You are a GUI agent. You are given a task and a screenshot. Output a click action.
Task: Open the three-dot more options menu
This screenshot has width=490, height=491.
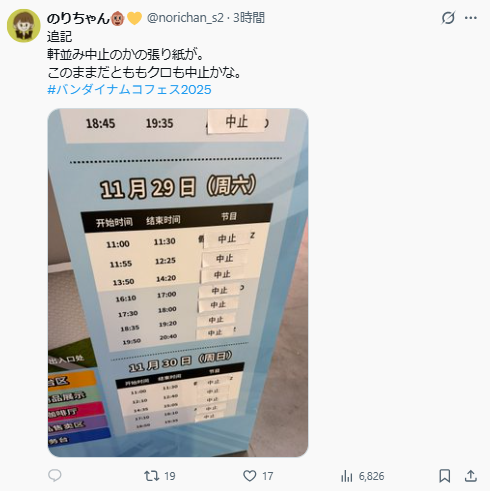471,18
